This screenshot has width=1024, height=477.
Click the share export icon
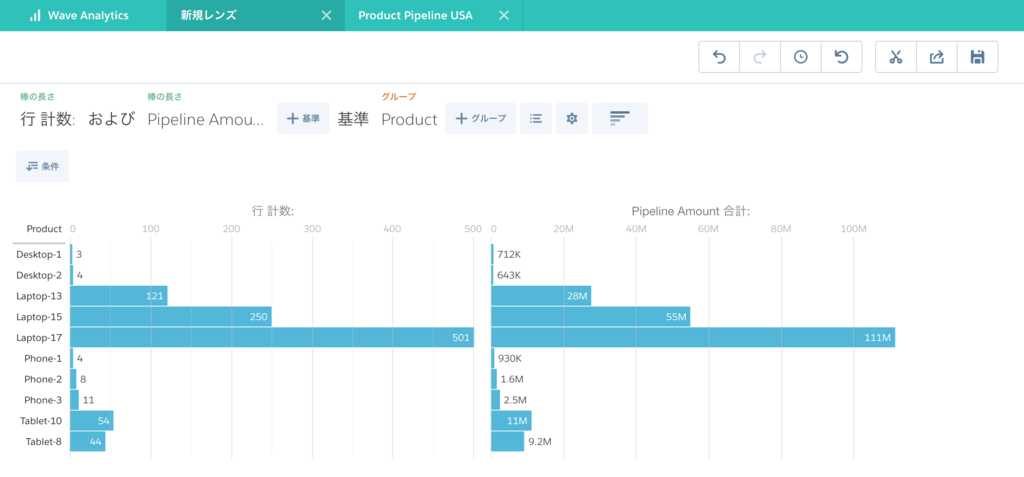pos(936,57)
